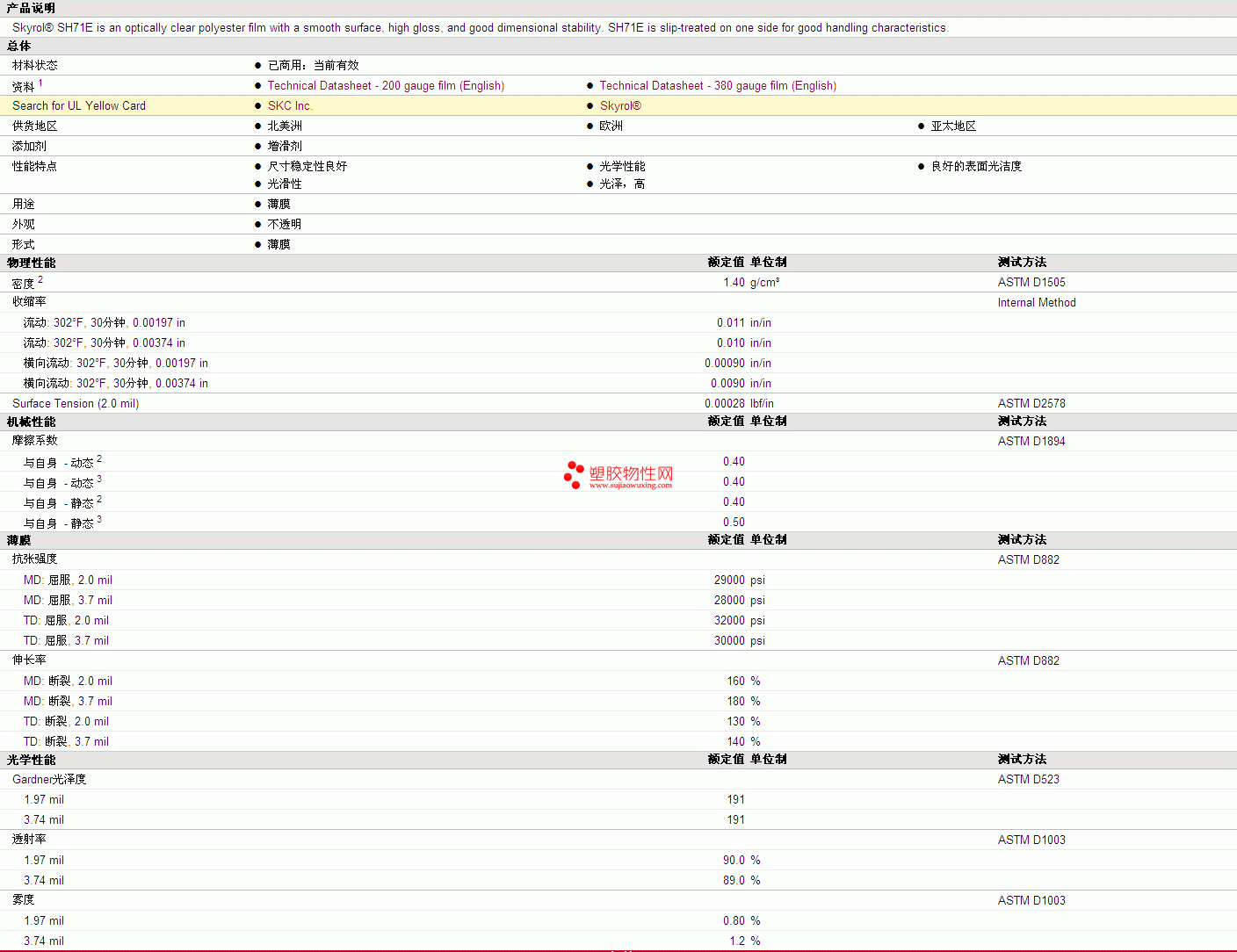
Task: Select the 1.2 % haze value
Action: click(745, 941)
